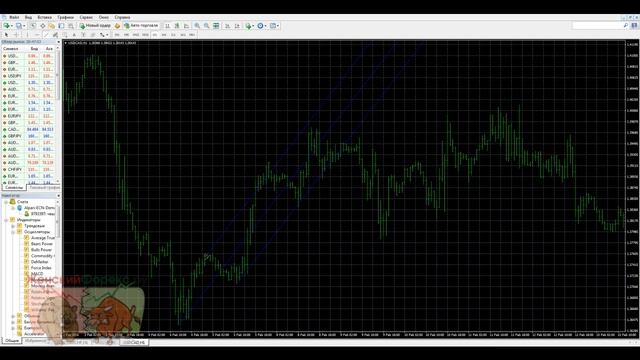Select the trendline drawing tool
This screenshot has width=640, height=360.
point(47,35)
